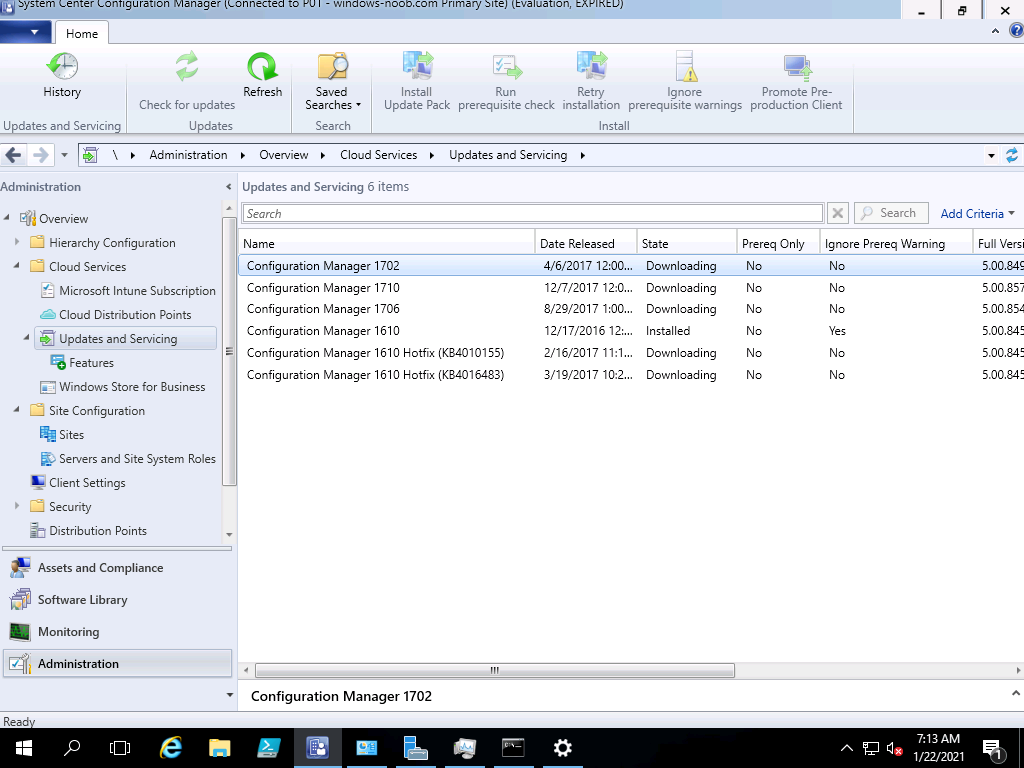Select Configuration Manager 1610 Hotfix (KB4010155)
Screen dimensions: 1024x768
pyautogui.click(x=631, y=353)
